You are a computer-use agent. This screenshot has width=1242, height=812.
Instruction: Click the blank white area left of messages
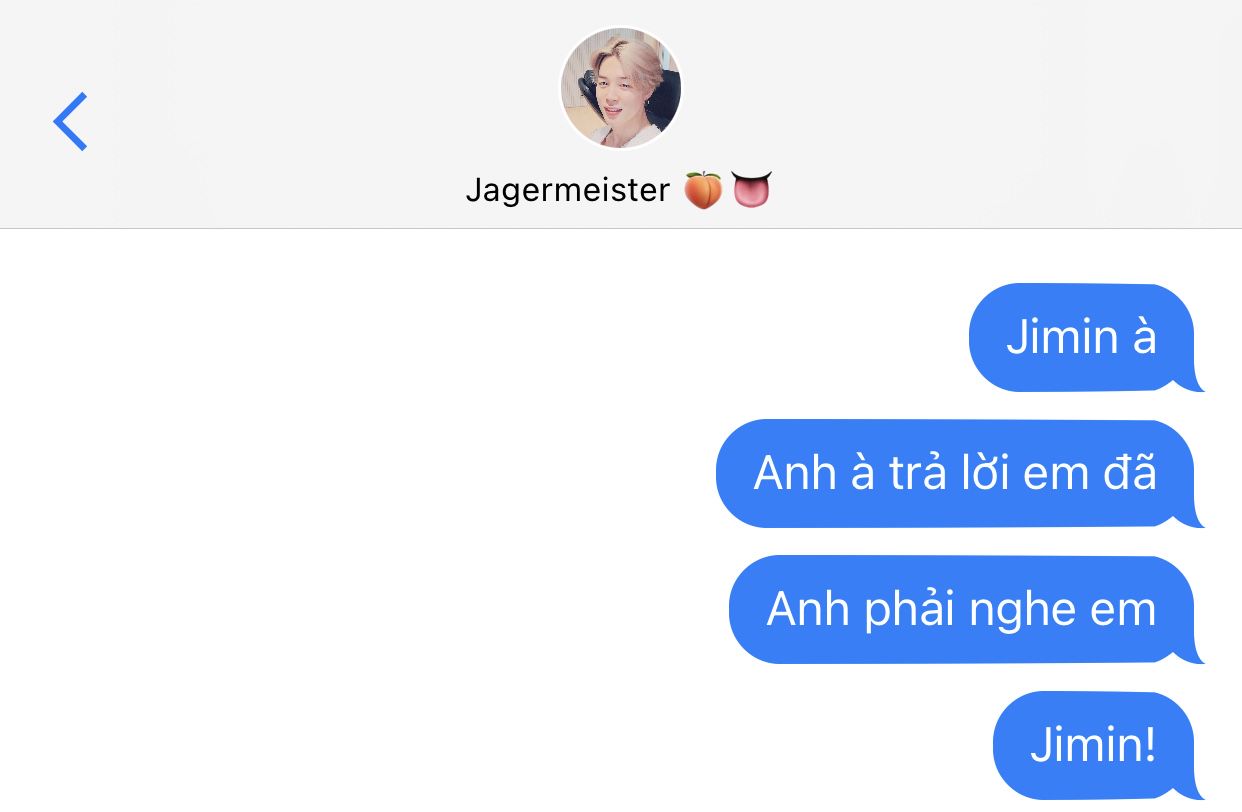point(350,520)
